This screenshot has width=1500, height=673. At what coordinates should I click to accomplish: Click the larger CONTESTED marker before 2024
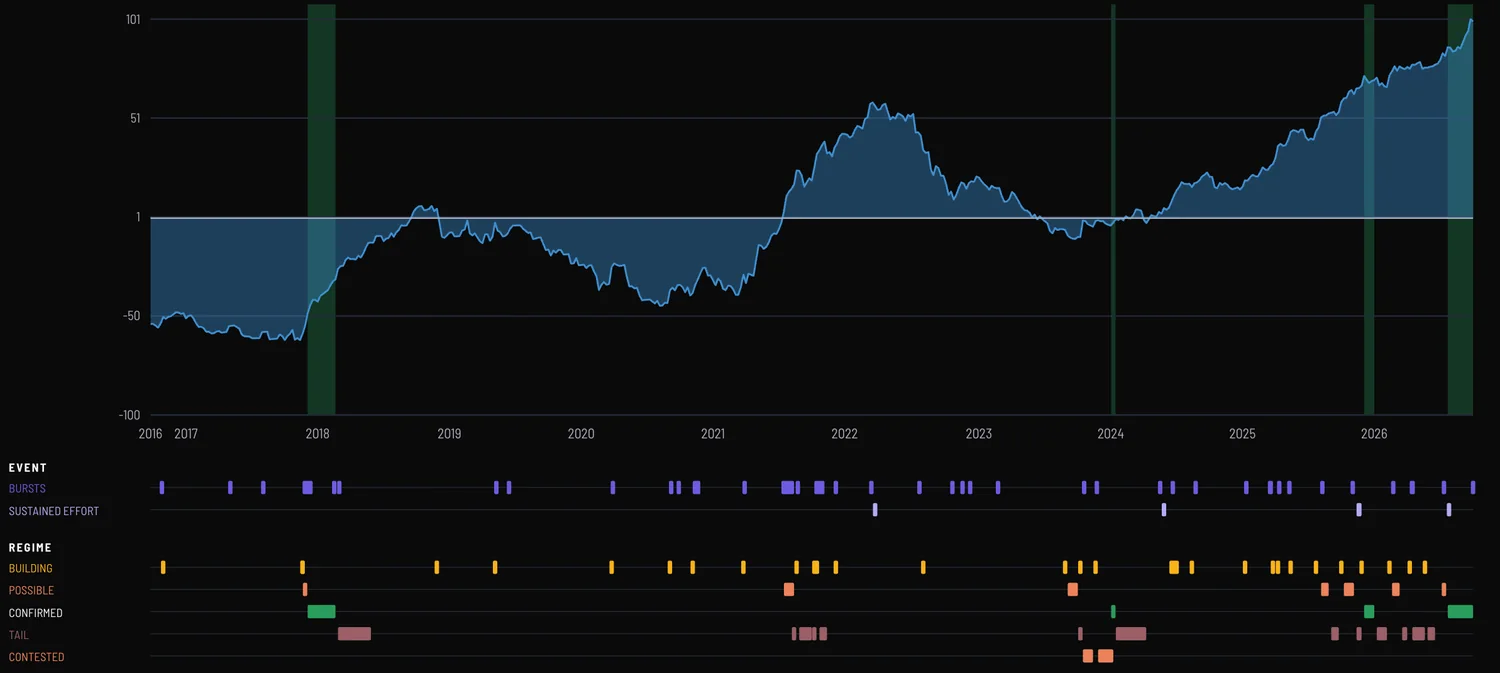(x=1105, y=656)
